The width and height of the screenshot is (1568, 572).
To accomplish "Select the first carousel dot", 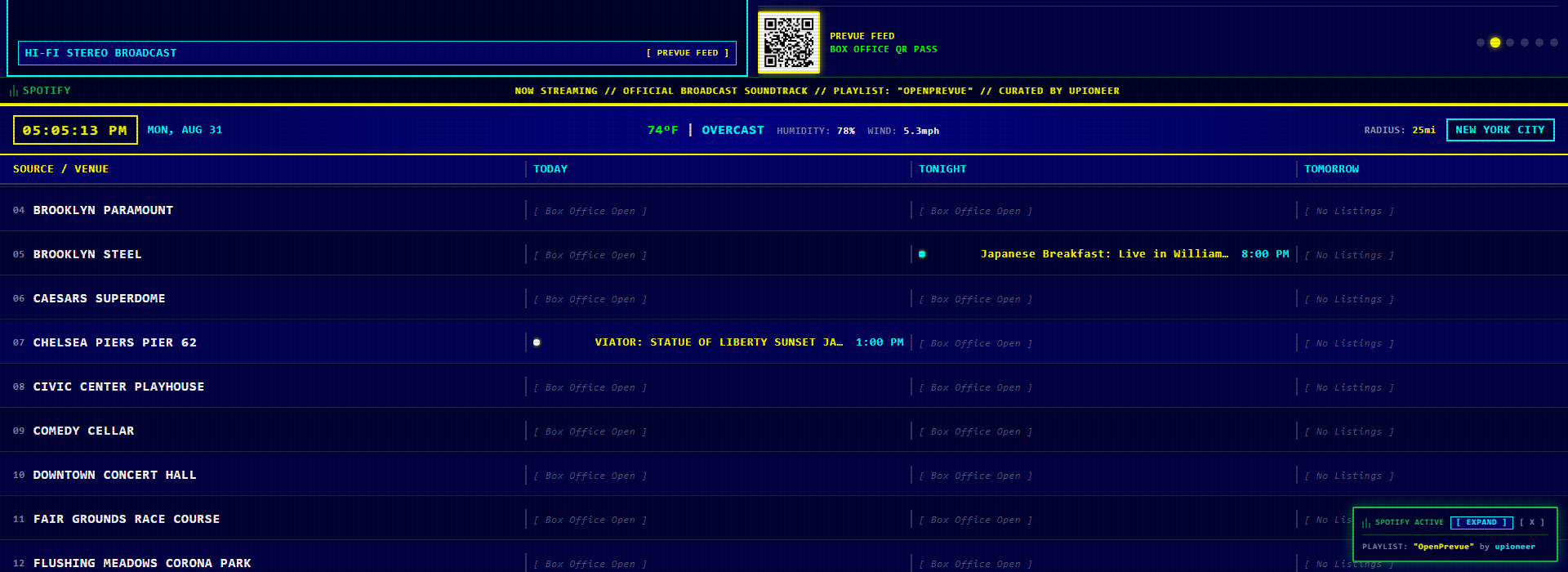I will (x=1481, y=42).
